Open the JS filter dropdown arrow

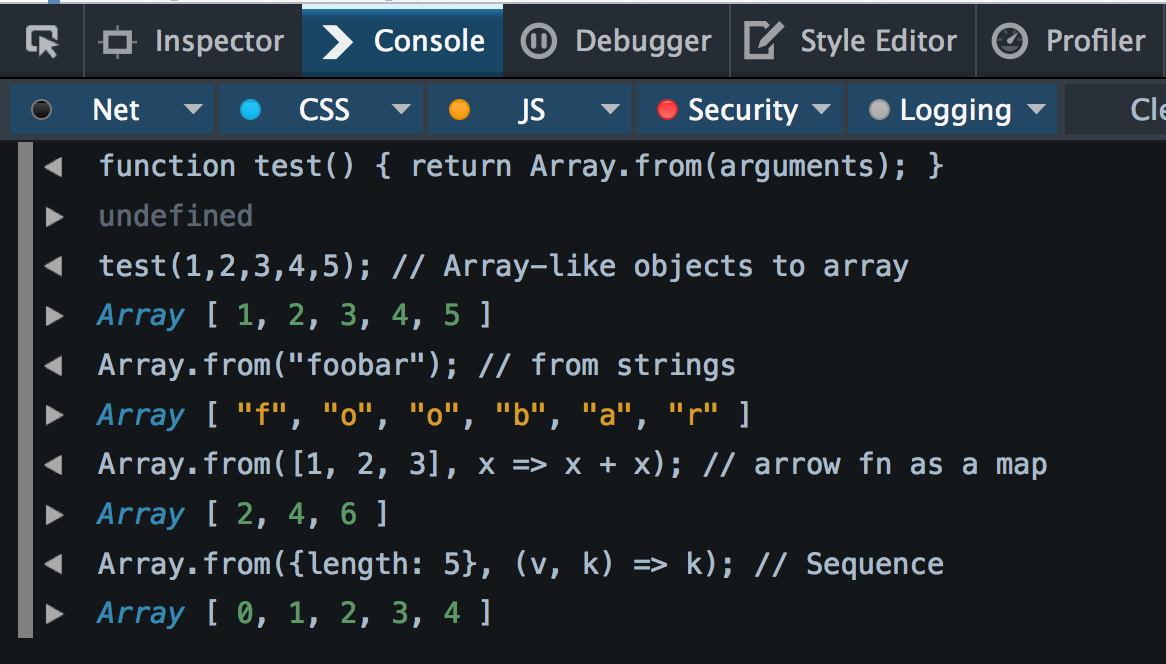(611, 109)
